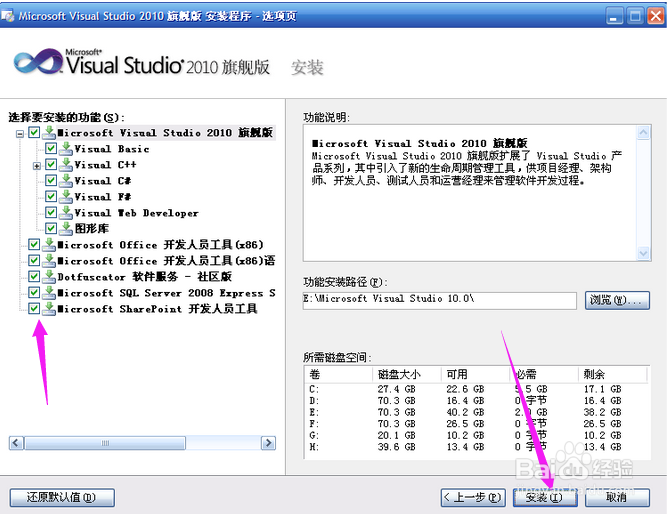Image resolution: width=672 pixels, height=514 pixels.
Task: Click the 功能安装路径 input field
Action: [x=439, y=300]
